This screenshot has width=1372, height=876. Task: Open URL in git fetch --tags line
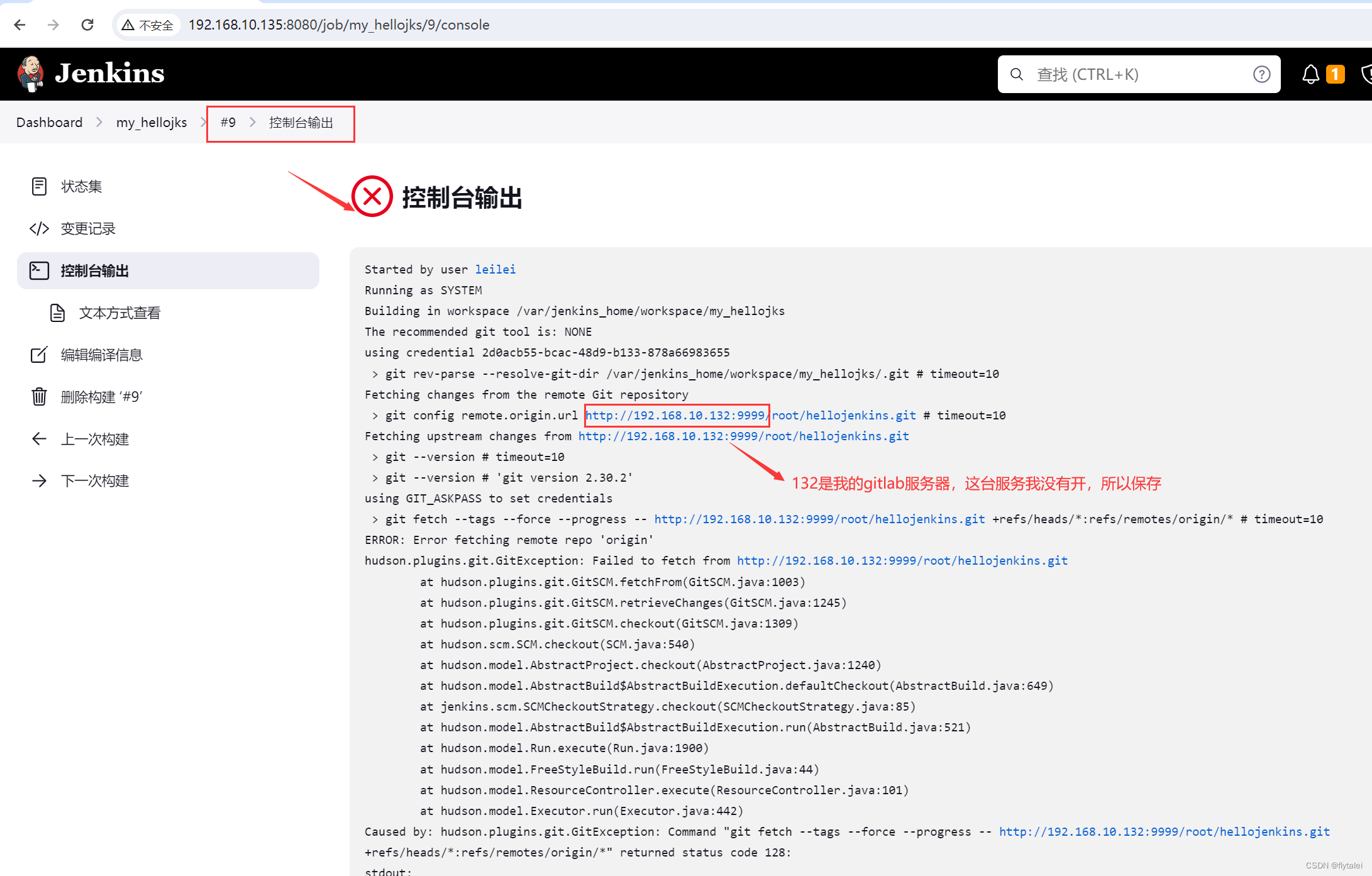[x=820, y=519]
